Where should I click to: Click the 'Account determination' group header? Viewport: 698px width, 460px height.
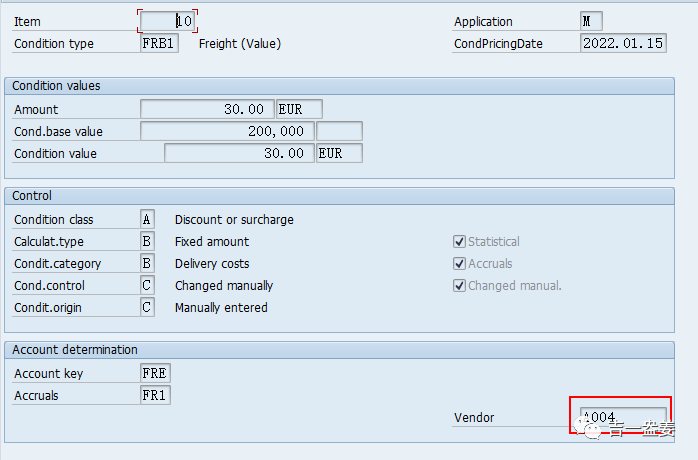(339, 350)
